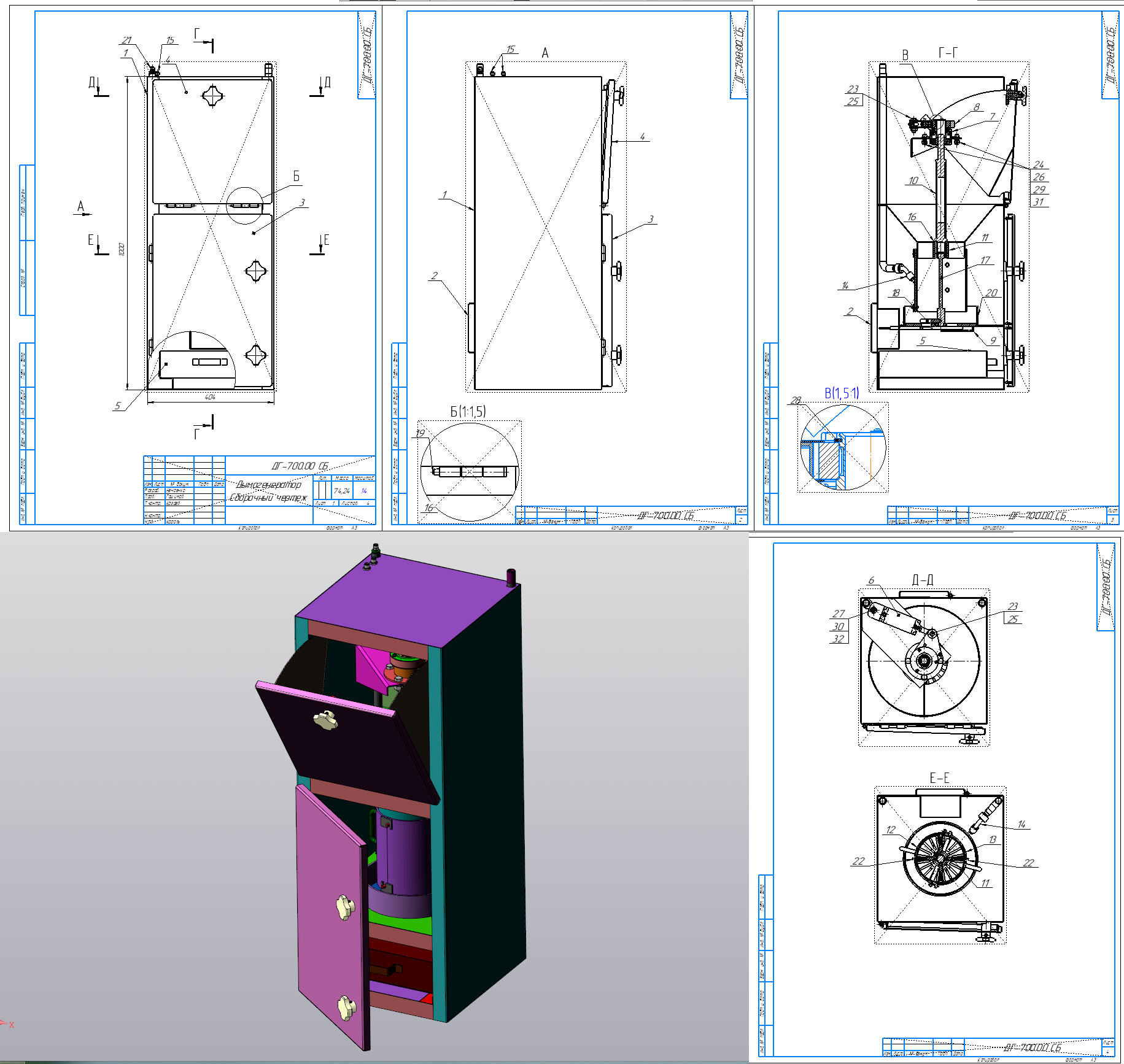Click callout '6' in section Д-Д
Screen dimensions: 1124x1064
point(871,580)
